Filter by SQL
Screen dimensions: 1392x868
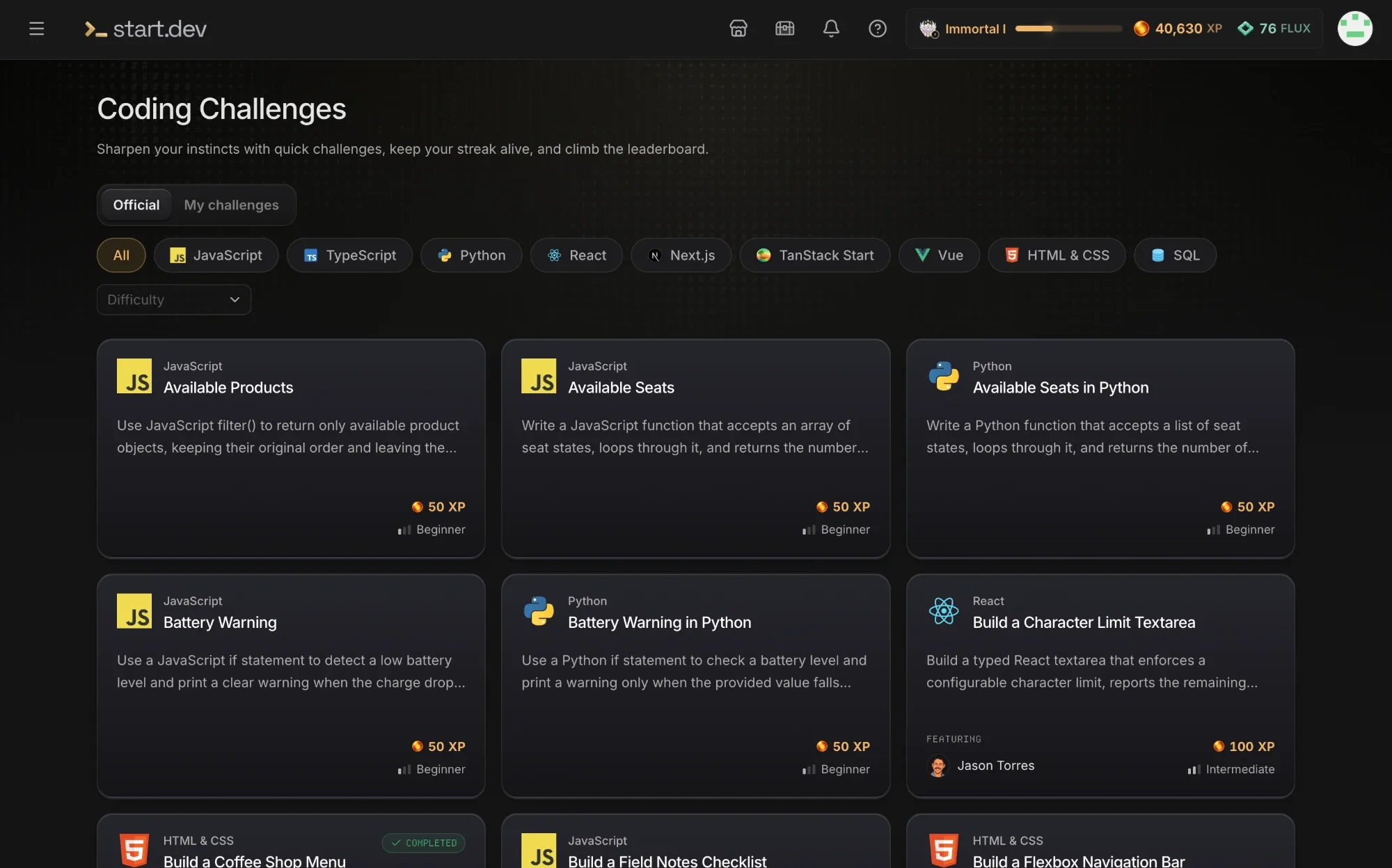tap(1175, 255)
